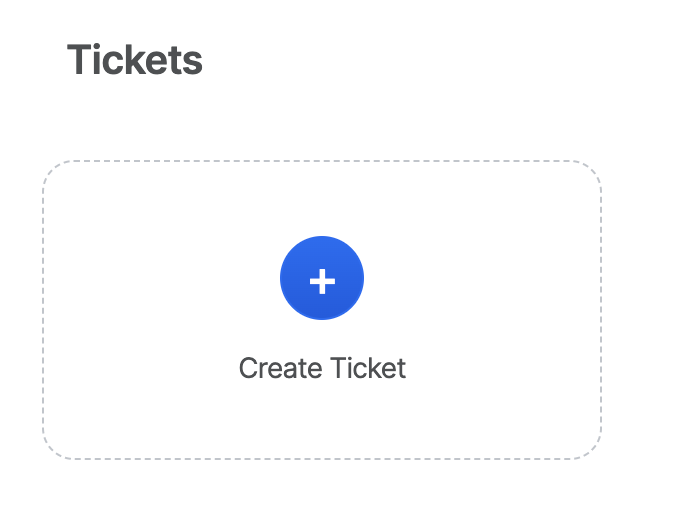Activate the Create Ticket caption
680x508 pixels.
pos(322,368)
